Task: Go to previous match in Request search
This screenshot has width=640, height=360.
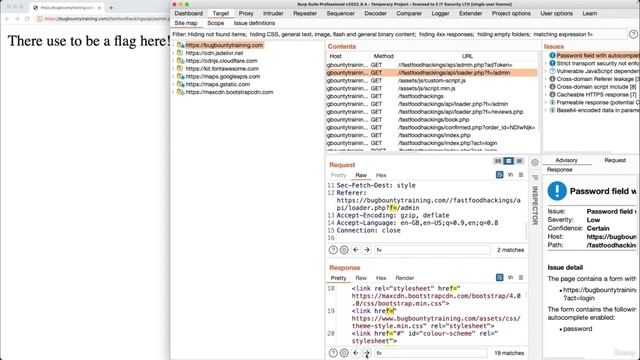Action: (x=356, y=250)
